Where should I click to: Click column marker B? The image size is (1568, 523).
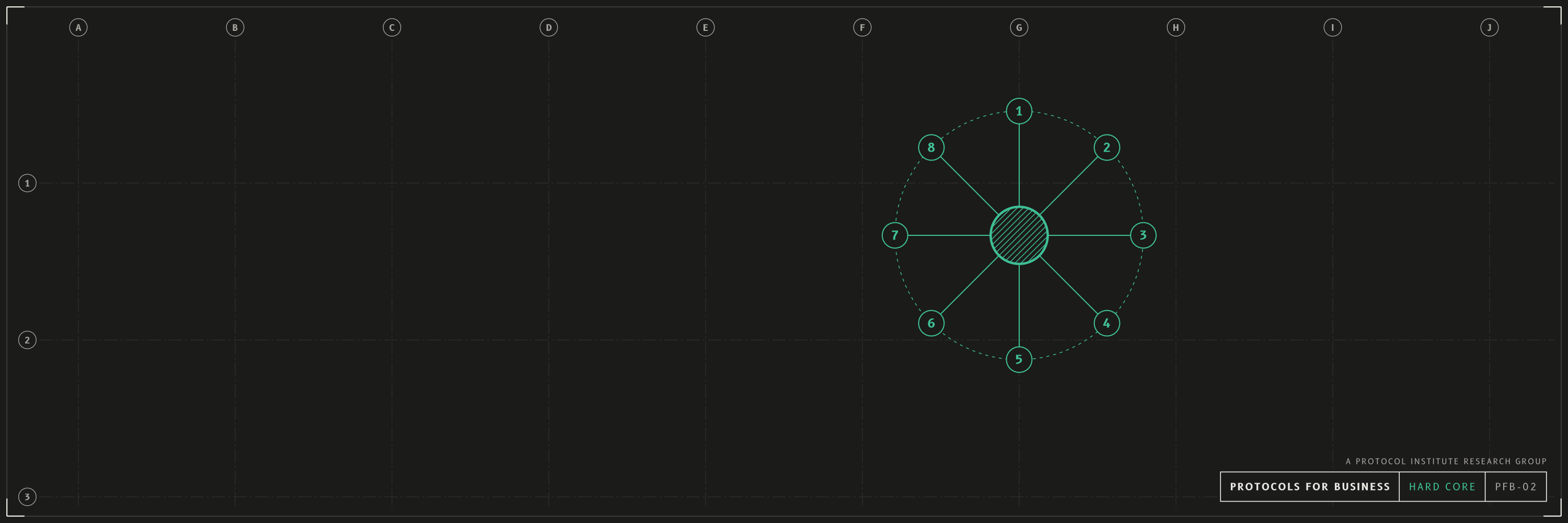pos(235,27)
